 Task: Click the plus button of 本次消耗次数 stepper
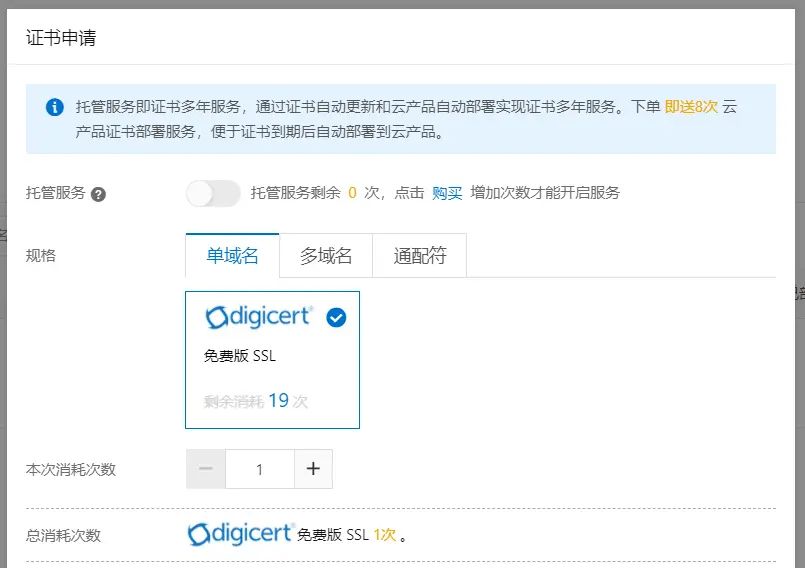click(313, 469)
